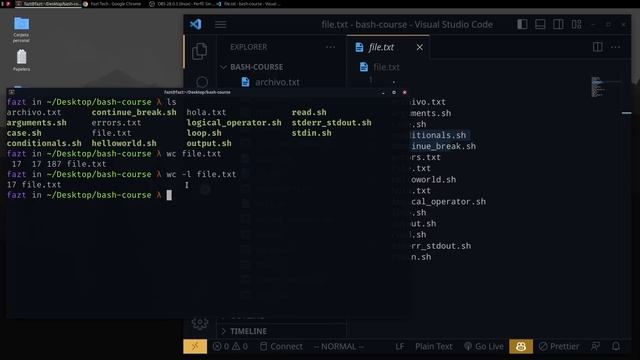Split the editor right

point(598,47)
